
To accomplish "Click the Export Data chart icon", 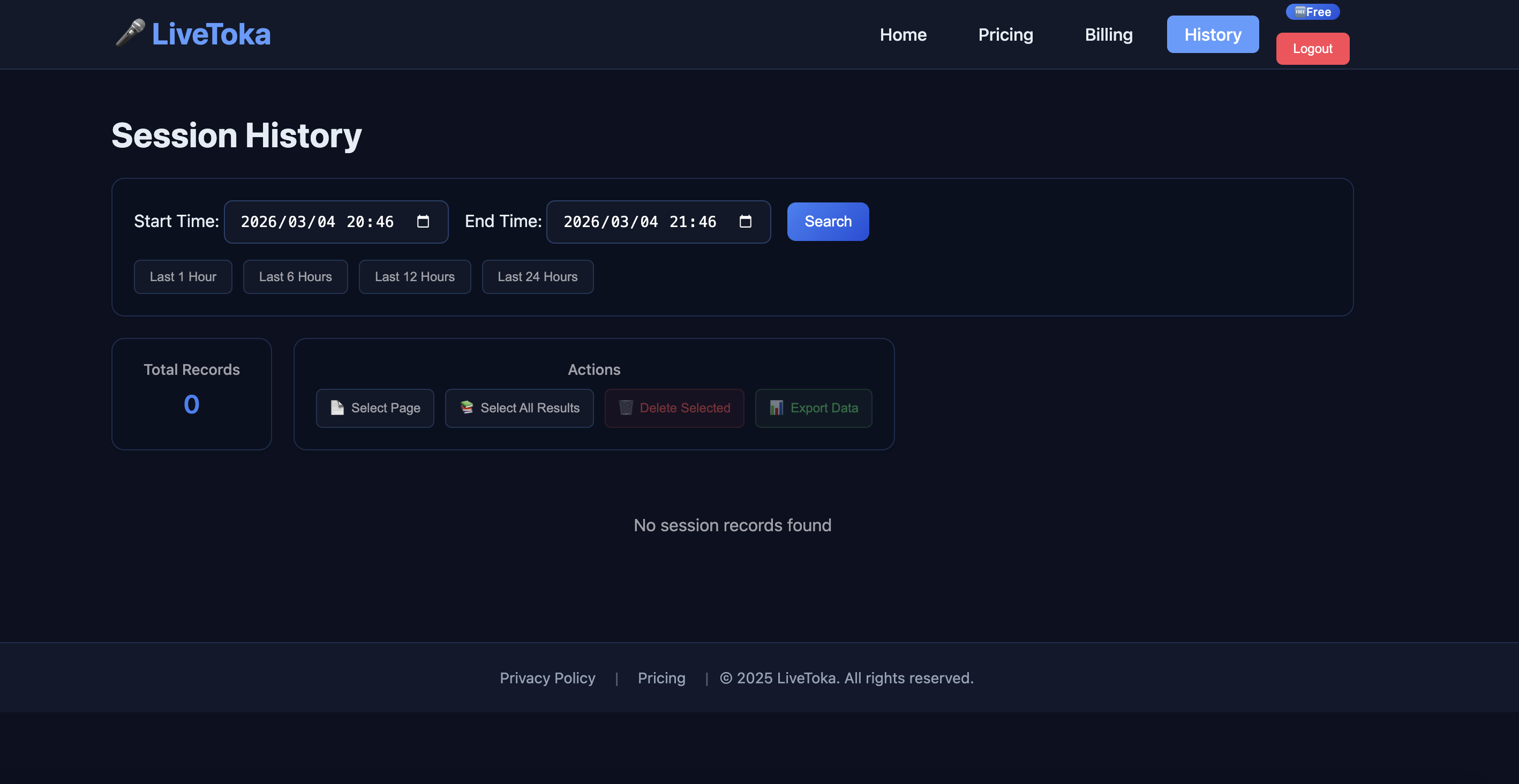I will click(777, 408).
